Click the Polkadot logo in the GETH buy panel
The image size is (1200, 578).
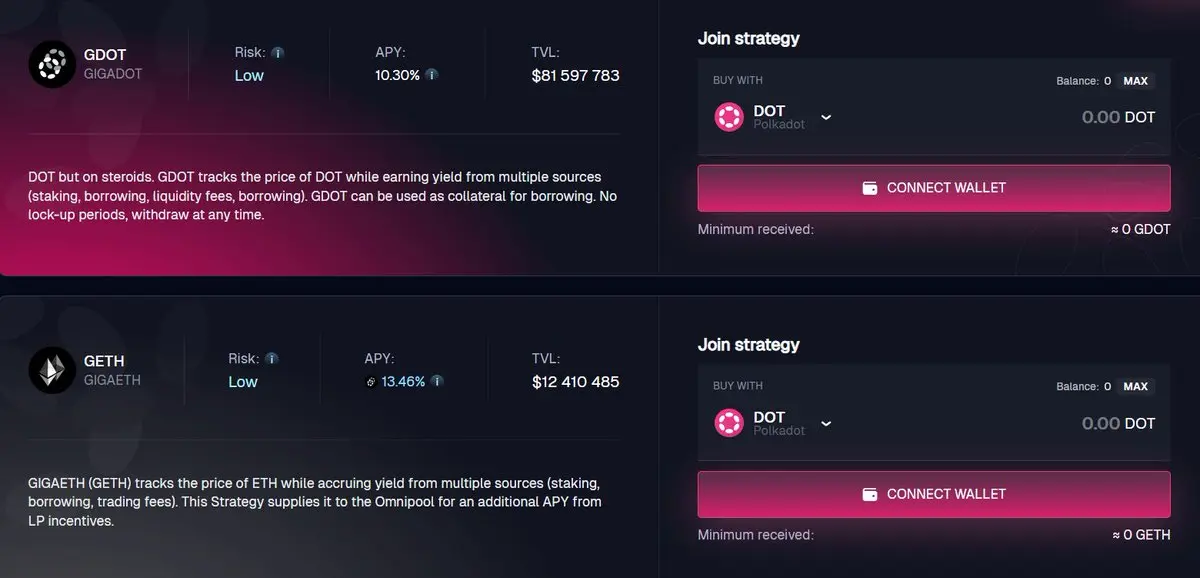(729, 423)
